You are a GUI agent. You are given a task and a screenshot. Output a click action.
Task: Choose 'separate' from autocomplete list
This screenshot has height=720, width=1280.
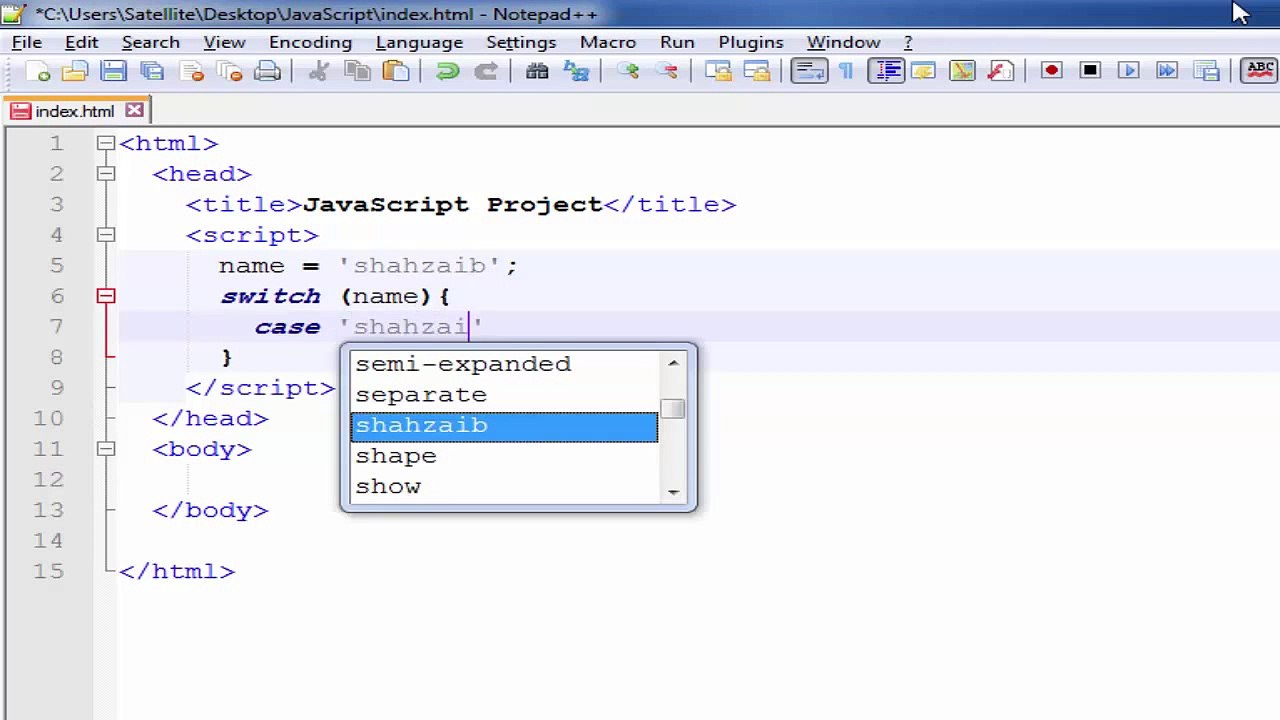point(504,395)
